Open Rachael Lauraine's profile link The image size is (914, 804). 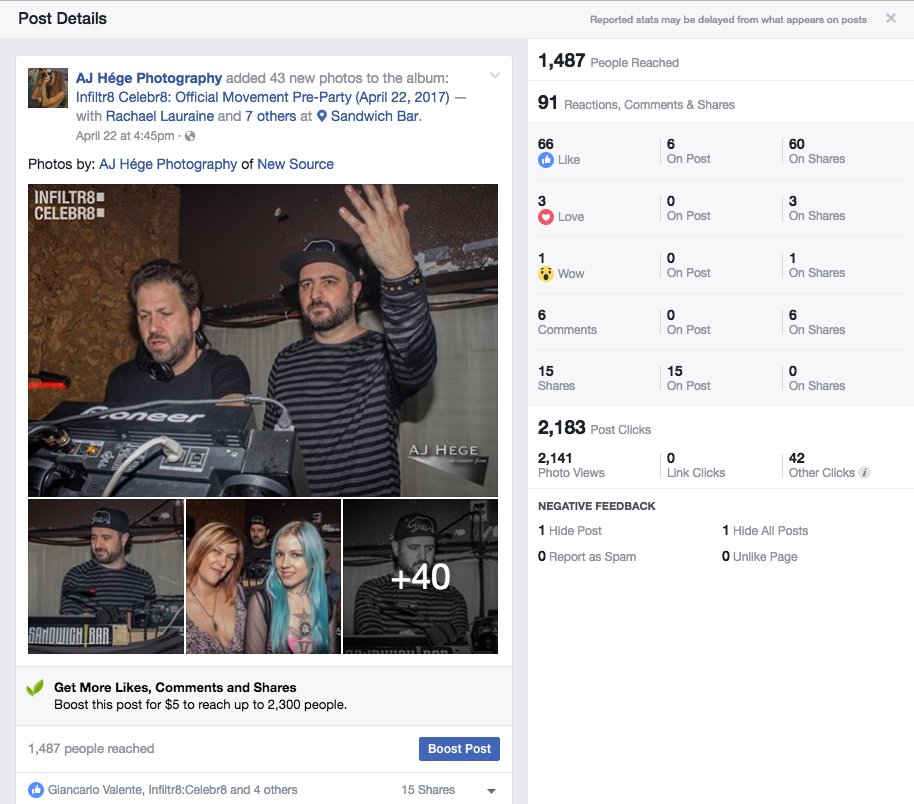(160, 116)
